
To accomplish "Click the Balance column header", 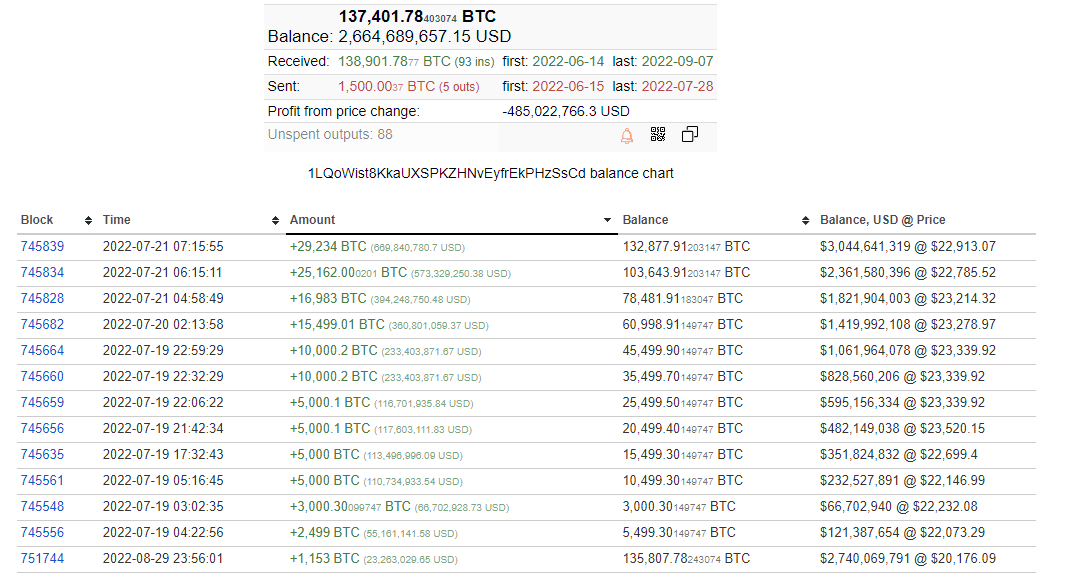I will (645, 220).
